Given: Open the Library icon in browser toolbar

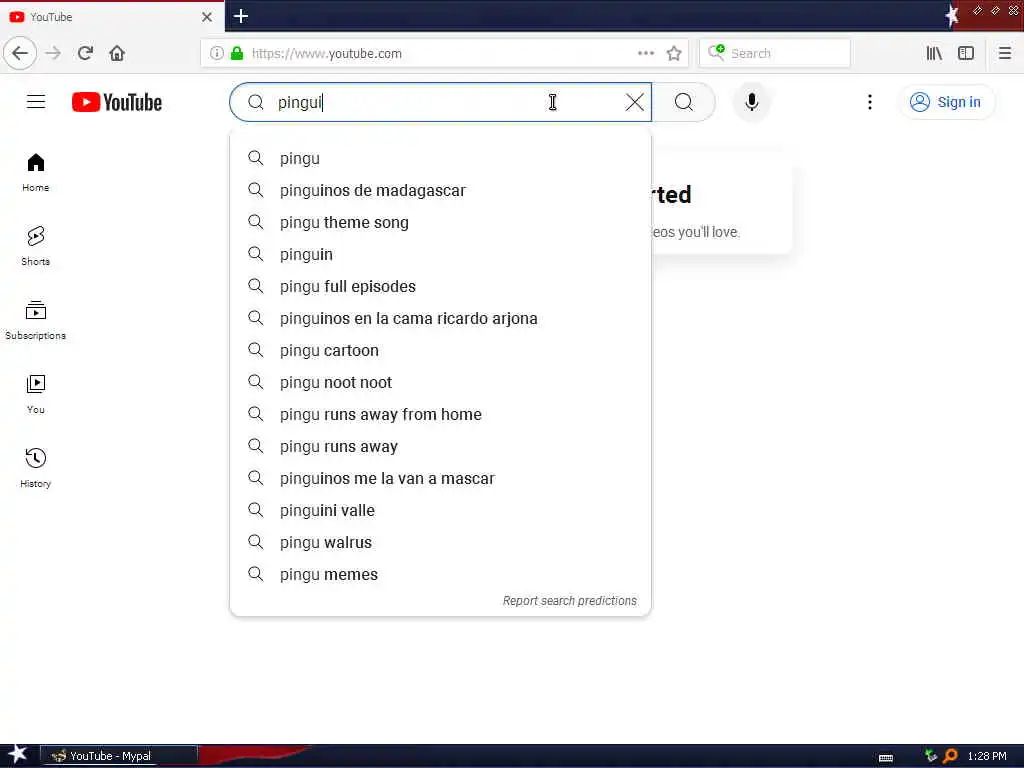Looking at the screenshot, I should click(934, 53).
